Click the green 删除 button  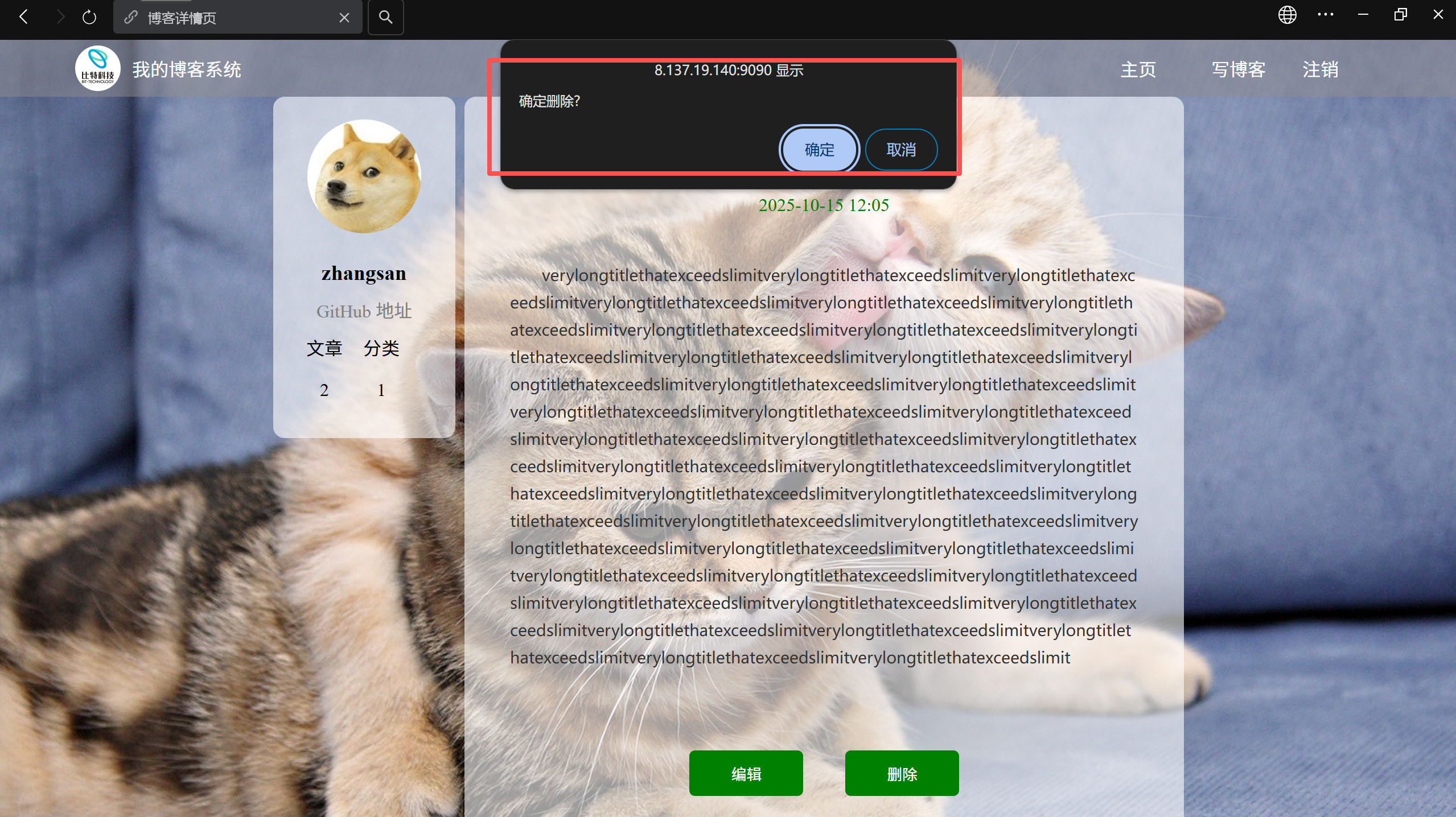coord(902,773)
